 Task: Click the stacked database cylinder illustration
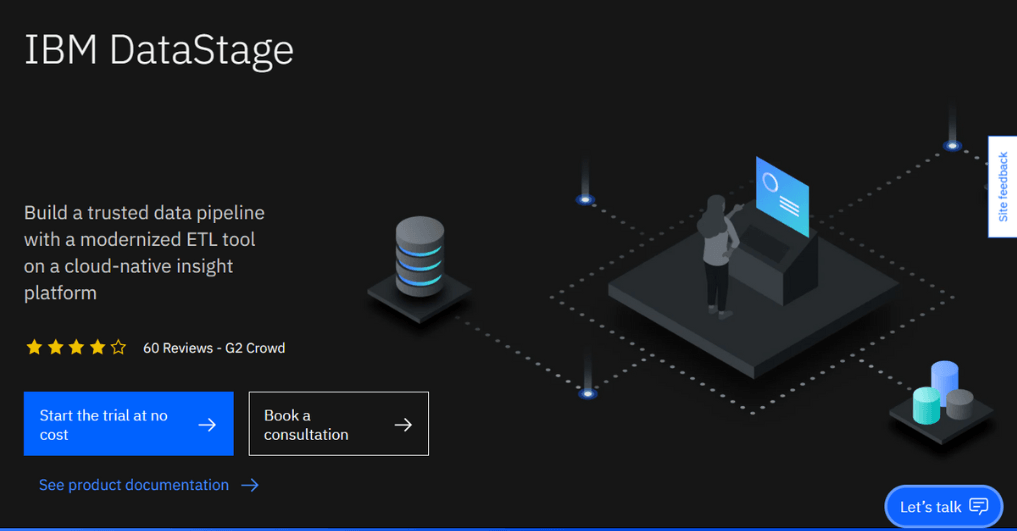pos(419,258)
